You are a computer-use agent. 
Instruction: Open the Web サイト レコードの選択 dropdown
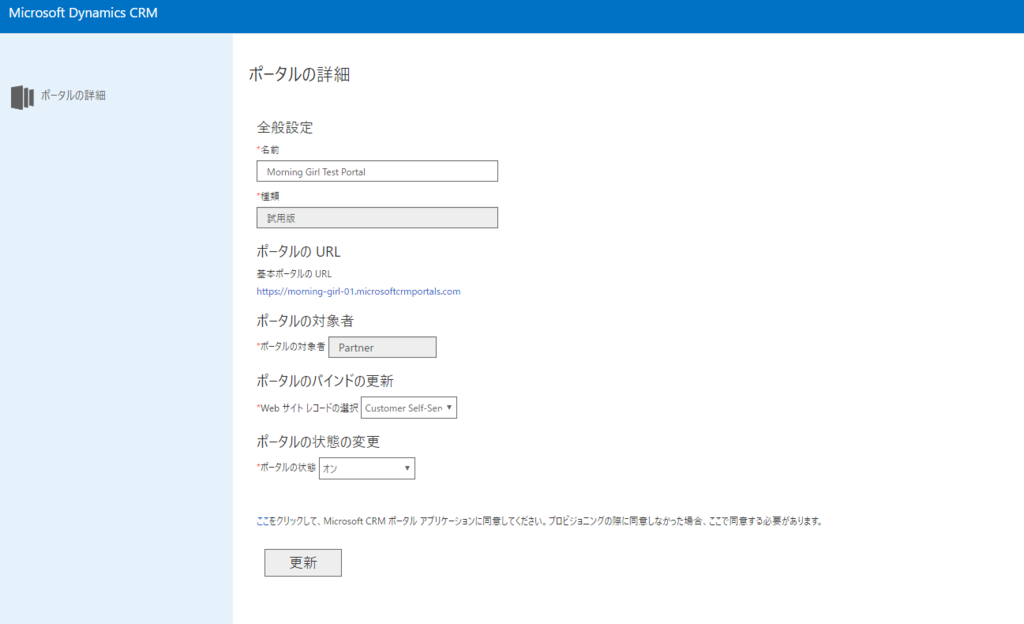[409, 407]
